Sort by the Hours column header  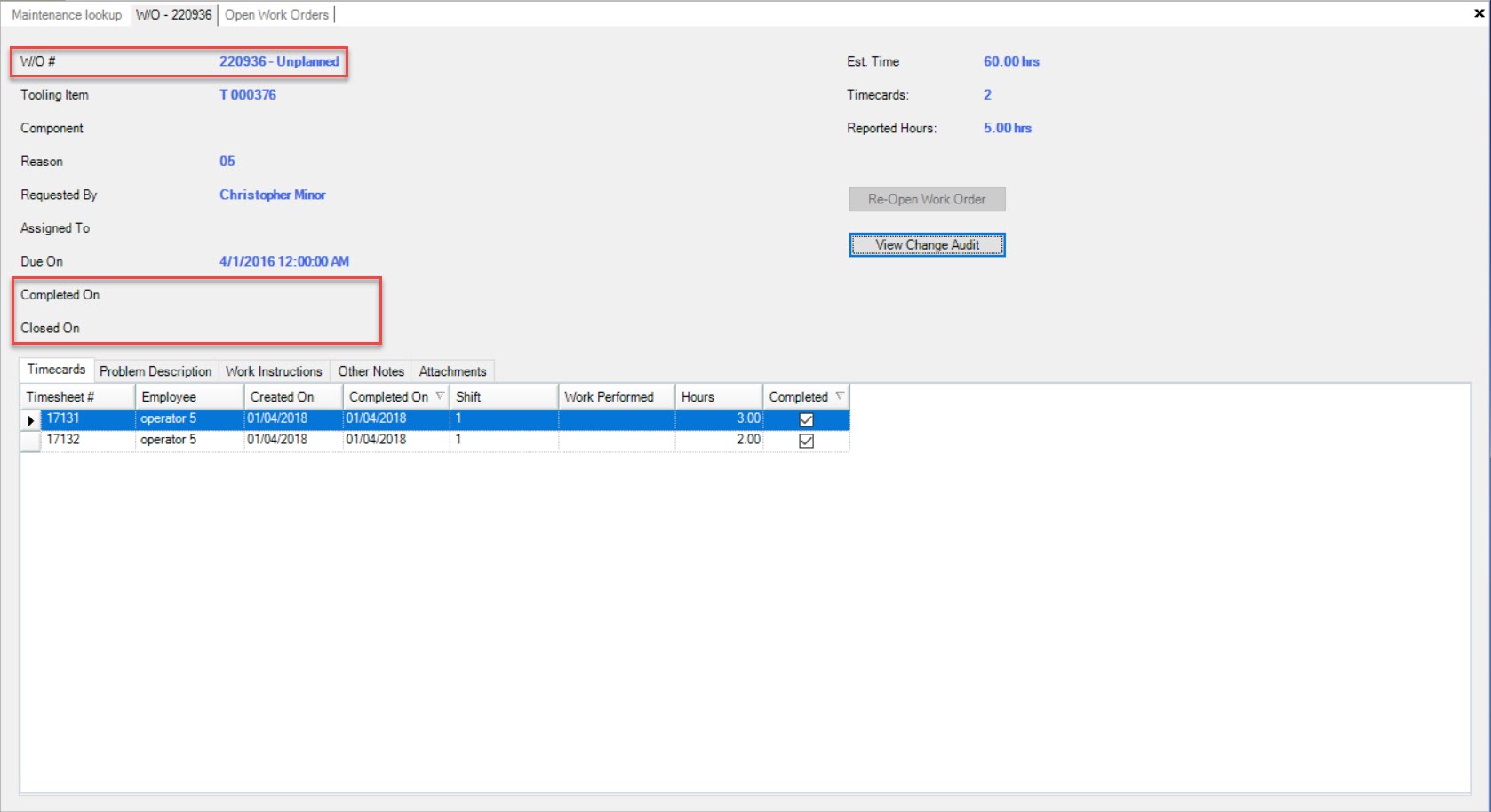pos(719,396)
